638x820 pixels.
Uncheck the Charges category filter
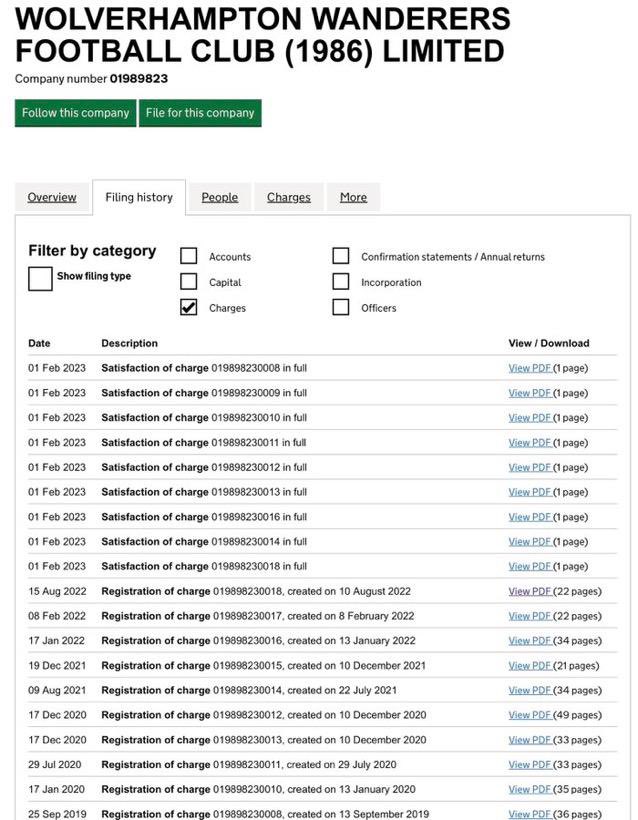pos(188,307)
